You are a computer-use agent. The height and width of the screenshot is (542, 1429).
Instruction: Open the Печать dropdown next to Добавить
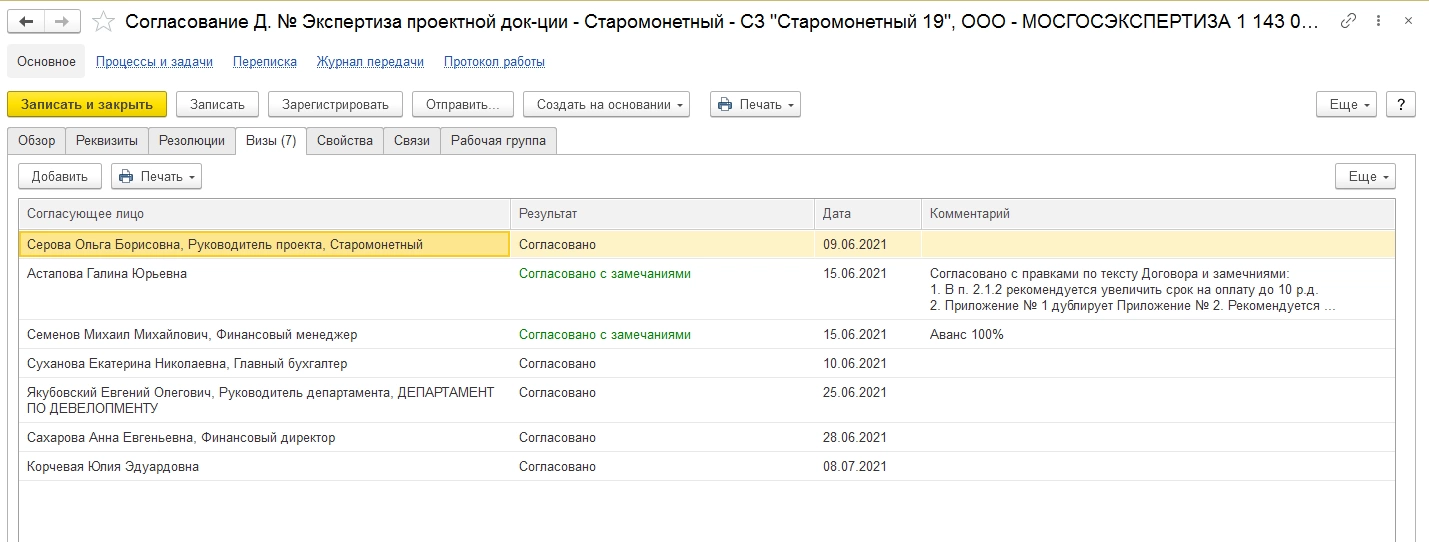156,176
